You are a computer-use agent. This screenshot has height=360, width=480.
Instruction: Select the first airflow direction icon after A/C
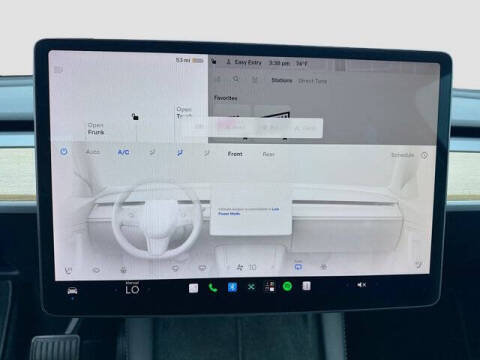click(x=152, y=153)
